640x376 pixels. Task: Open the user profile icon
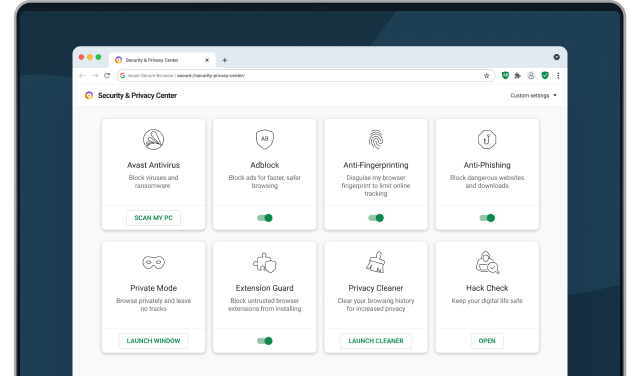(x=531, y=76)
